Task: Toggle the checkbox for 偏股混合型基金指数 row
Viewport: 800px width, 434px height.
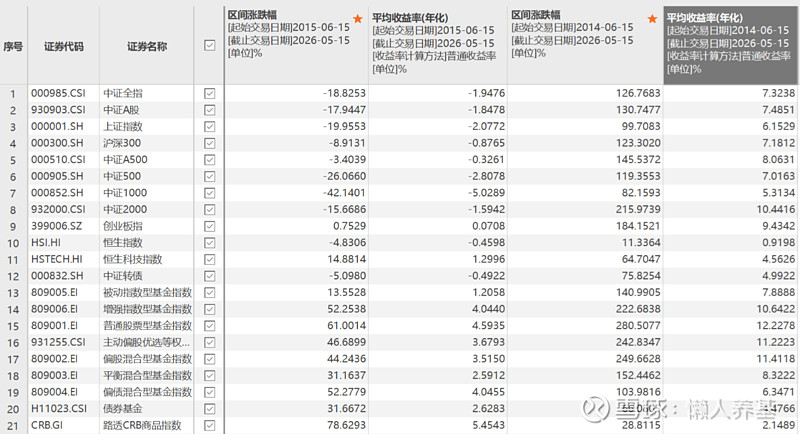Action: [209, 359]
